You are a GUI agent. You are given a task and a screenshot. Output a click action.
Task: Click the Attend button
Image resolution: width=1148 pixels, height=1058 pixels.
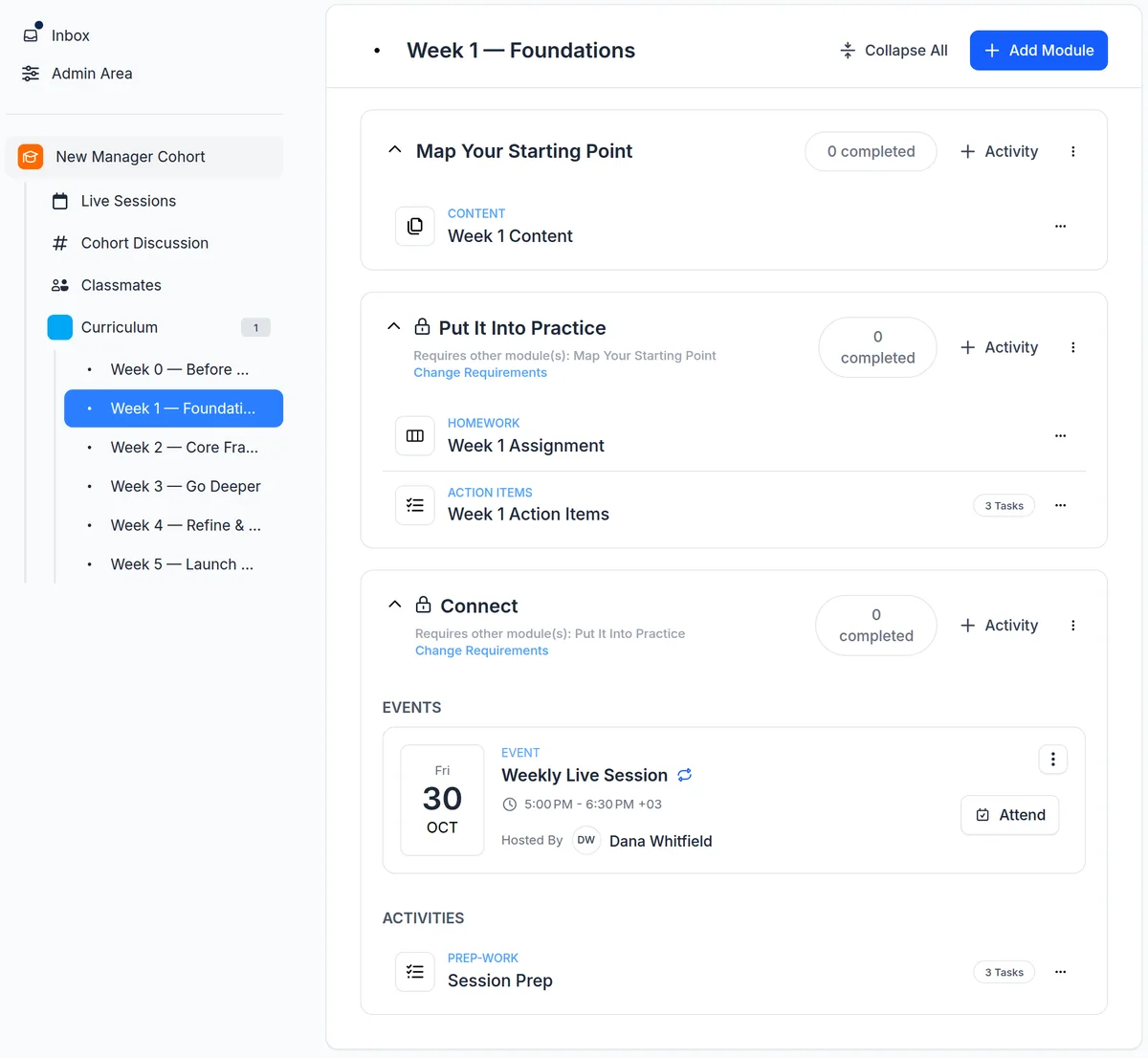1010,815
